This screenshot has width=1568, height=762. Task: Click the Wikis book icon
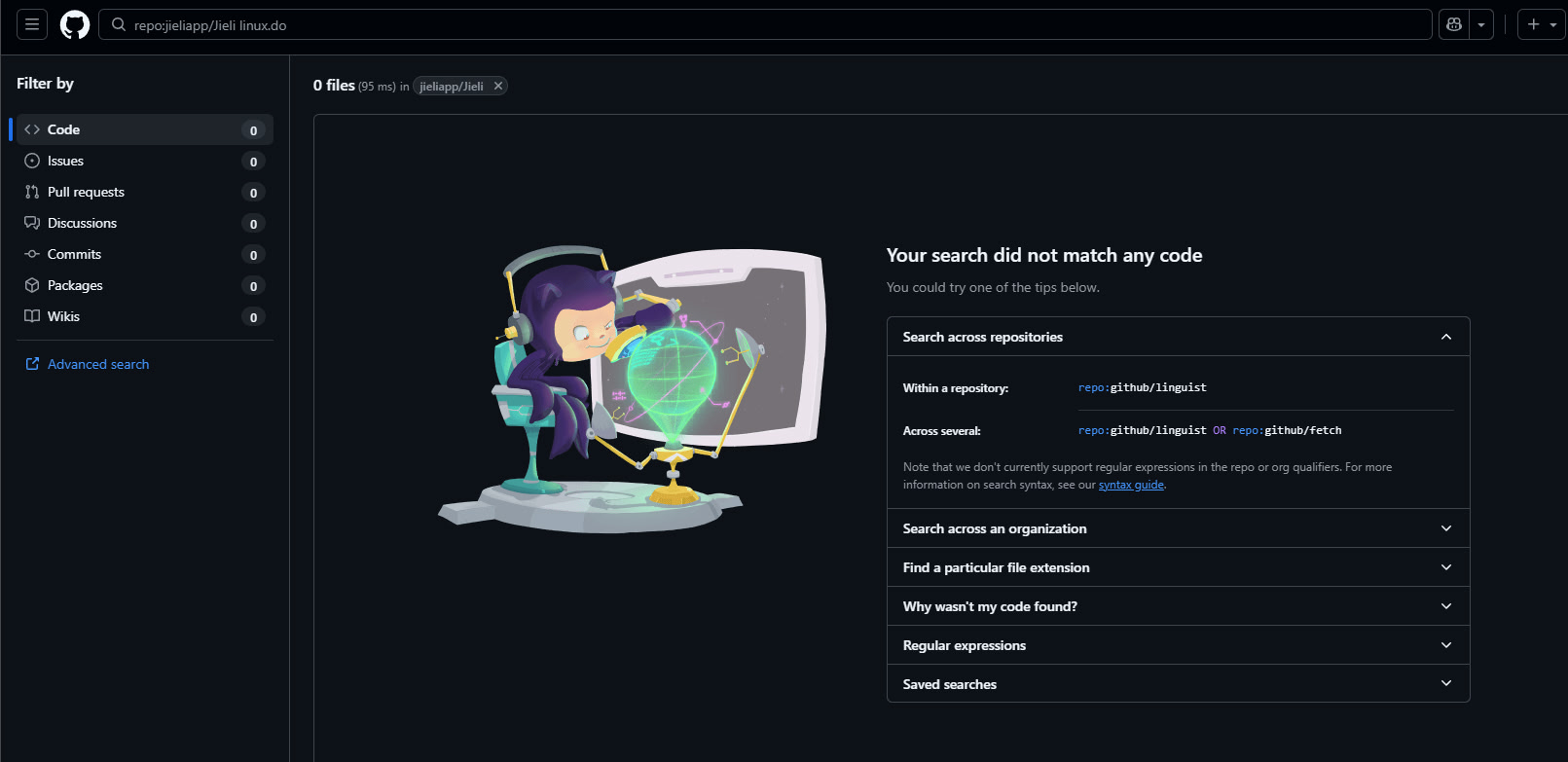[32, 316]
